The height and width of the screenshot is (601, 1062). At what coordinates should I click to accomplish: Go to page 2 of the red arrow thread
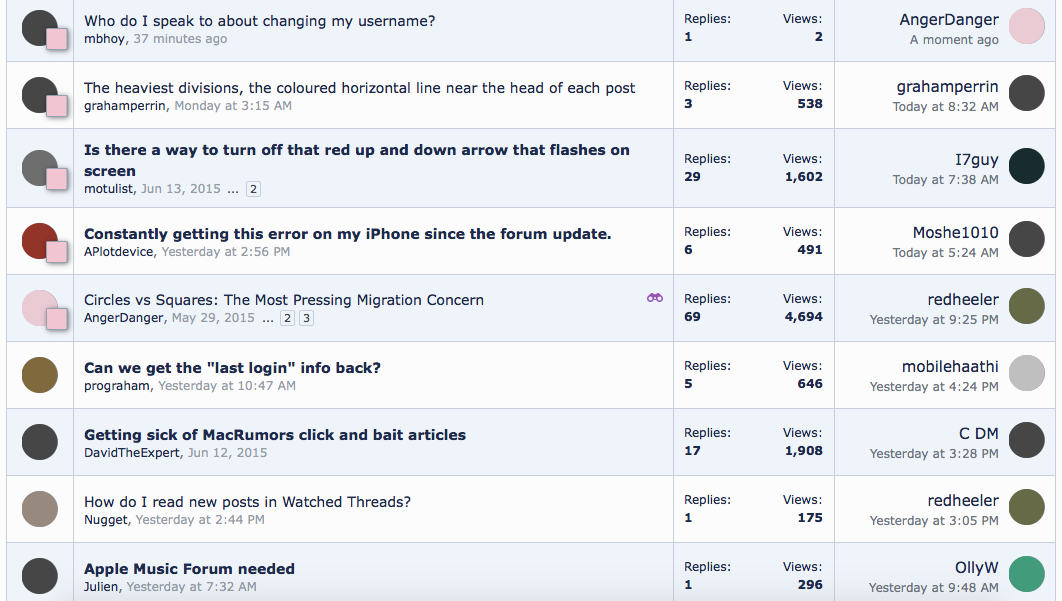tap(254, 189)
